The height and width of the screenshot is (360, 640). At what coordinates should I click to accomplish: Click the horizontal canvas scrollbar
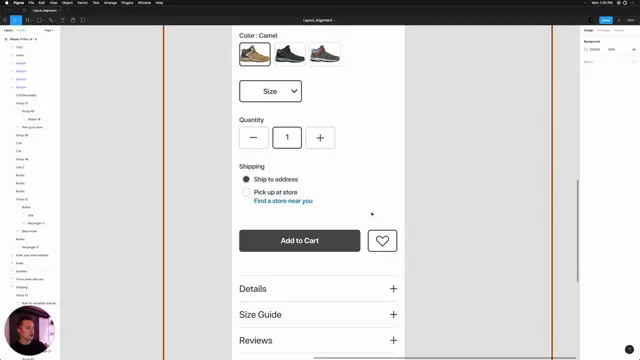coord(444,358)
